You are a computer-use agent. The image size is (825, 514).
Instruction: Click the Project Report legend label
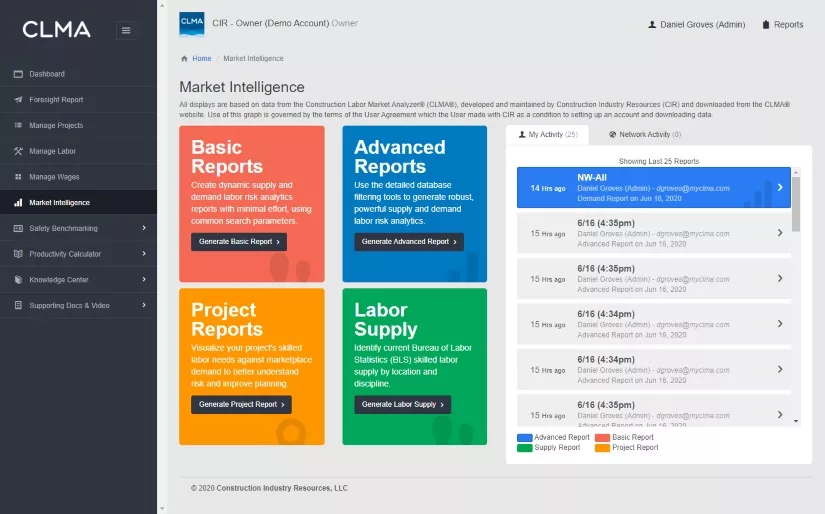coord(635,447)
